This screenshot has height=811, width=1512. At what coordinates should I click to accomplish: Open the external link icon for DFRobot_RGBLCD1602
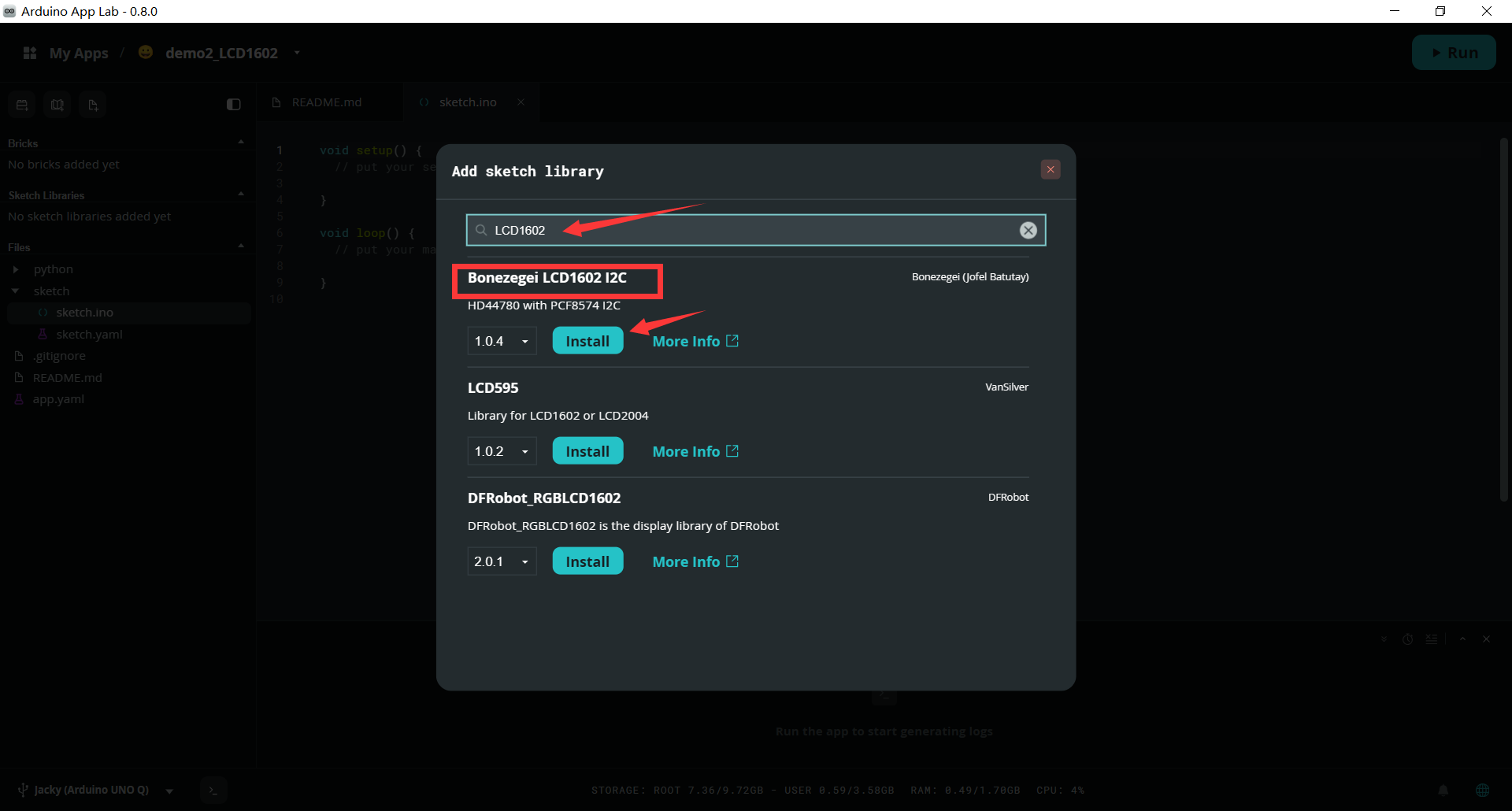(x=732, y=561)
